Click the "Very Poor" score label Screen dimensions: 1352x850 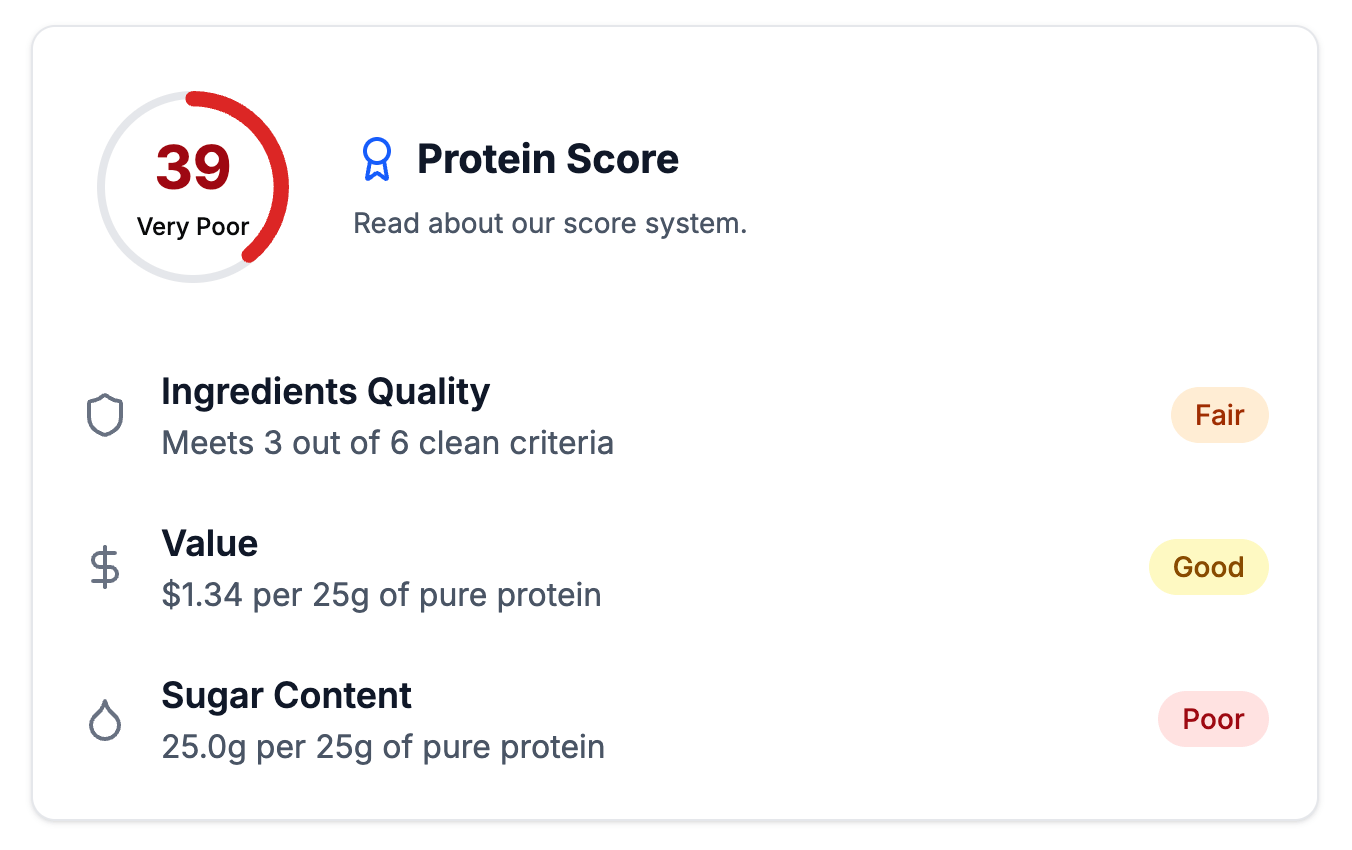click(193, 227)
